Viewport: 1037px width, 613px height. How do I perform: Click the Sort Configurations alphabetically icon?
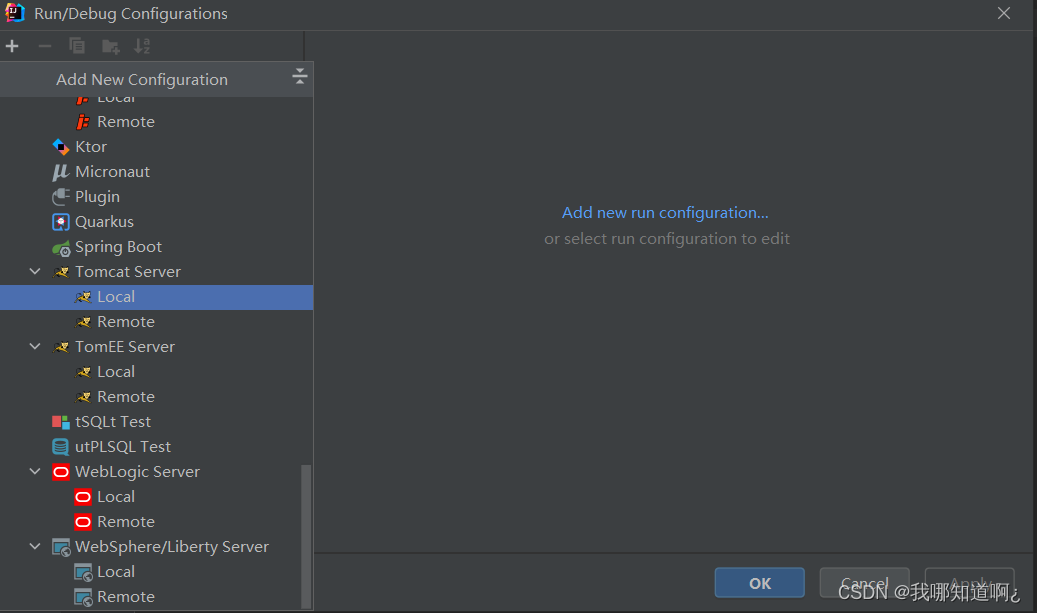(x=142, y=46)
